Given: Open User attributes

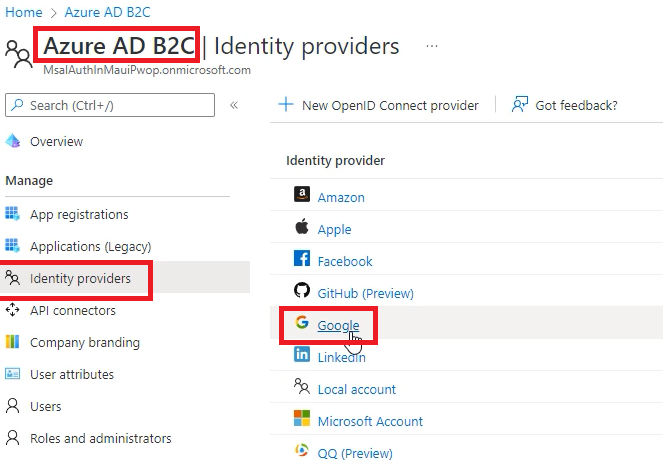Looking at the screenshot, I should pyautogui.click(x=72, y=374).
